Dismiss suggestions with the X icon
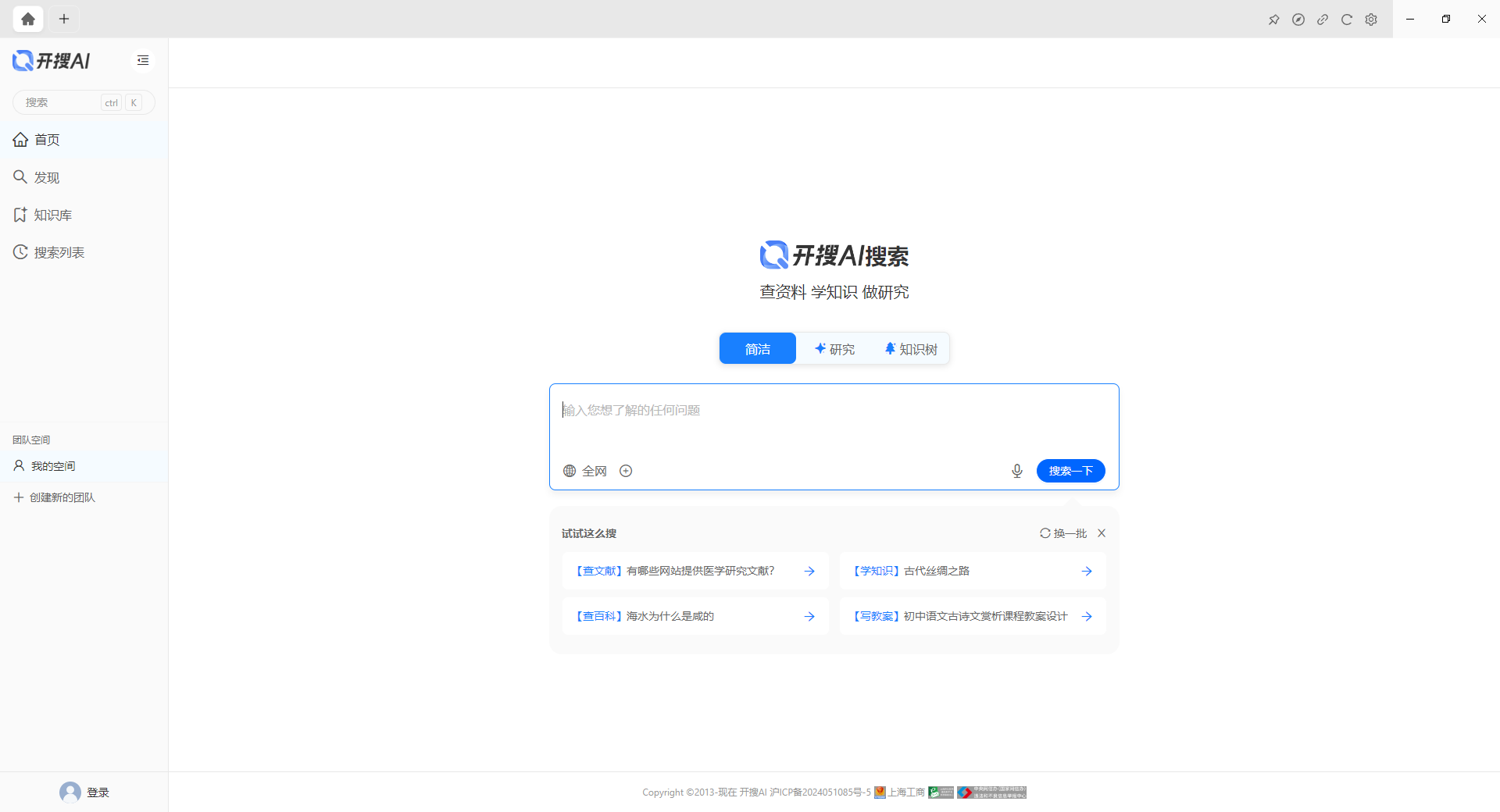Screen dimensions: 1500x812 pos(1101,533)
